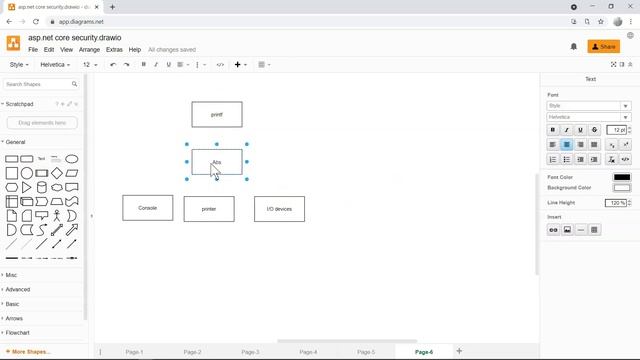Clear text formatting

(611, 159)
